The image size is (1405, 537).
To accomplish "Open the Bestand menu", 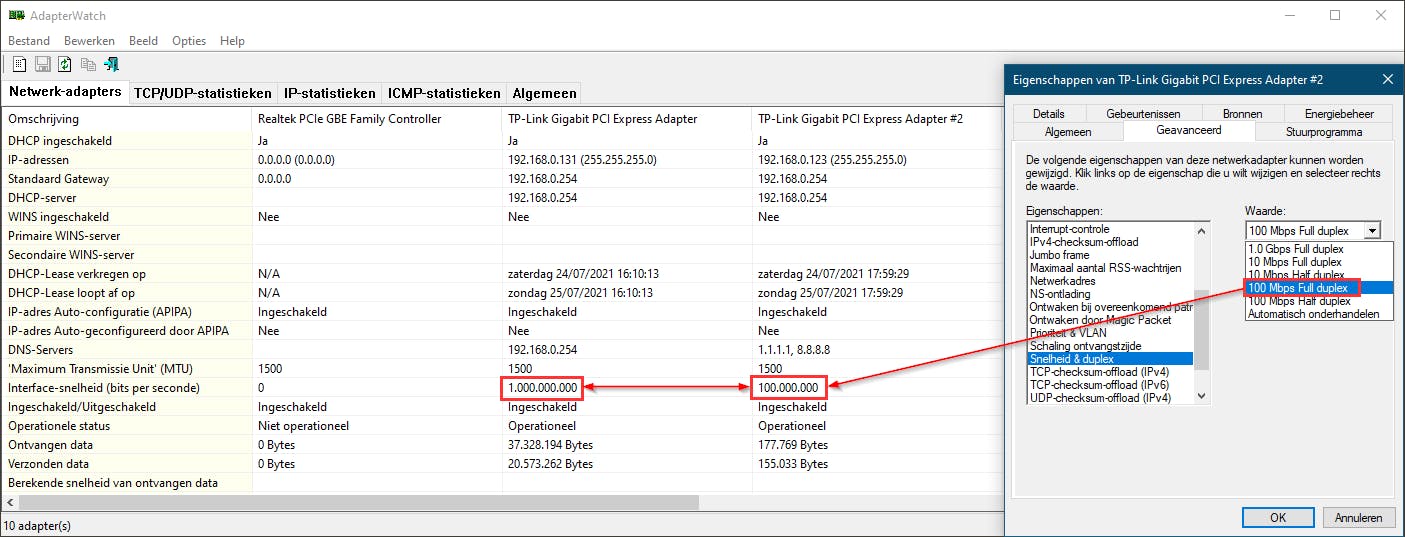I will tap(29, 41).
